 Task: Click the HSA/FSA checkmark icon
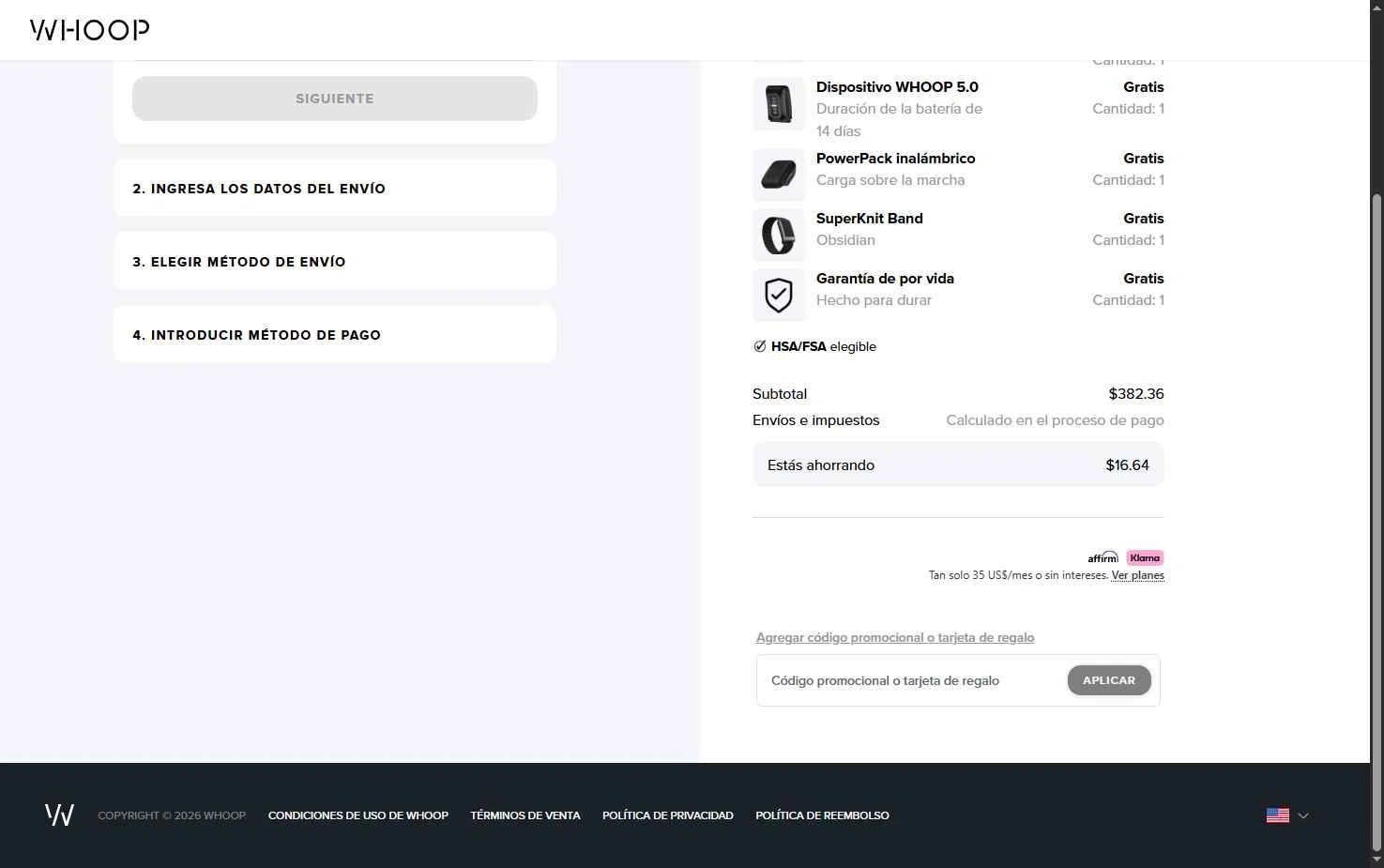tap(760, 346)
